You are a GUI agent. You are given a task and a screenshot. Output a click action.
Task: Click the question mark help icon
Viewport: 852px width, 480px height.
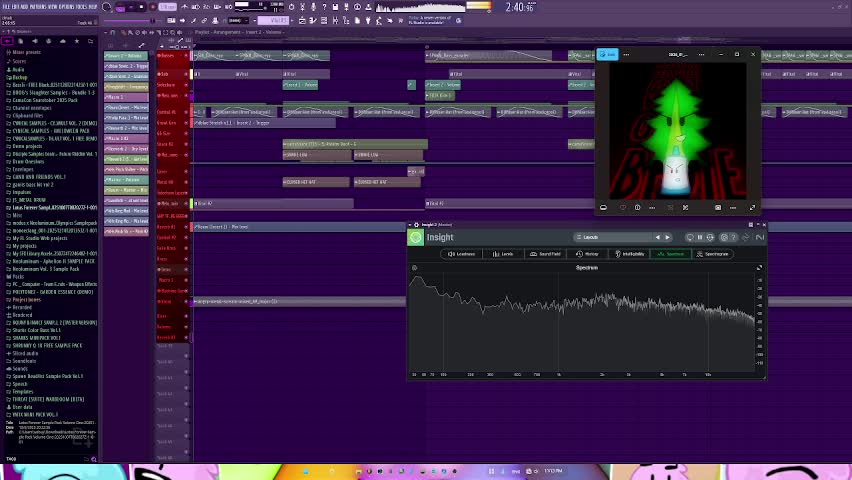[324, 7]
